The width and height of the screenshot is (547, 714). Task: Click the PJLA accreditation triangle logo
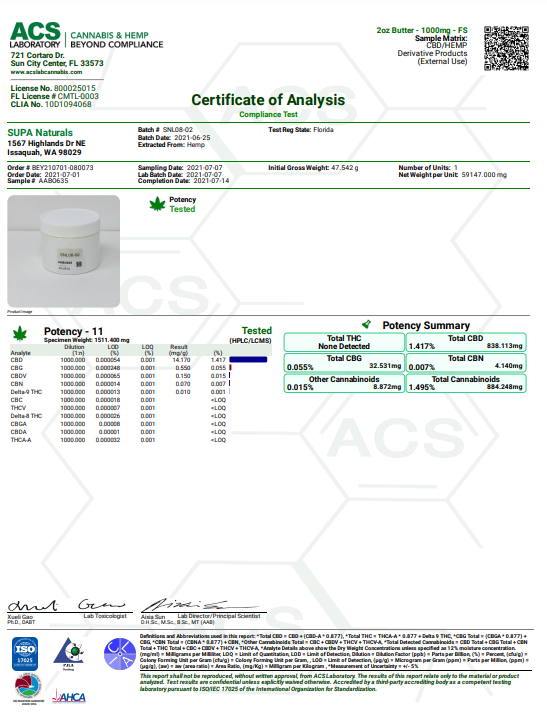click(x=69, y=654)
